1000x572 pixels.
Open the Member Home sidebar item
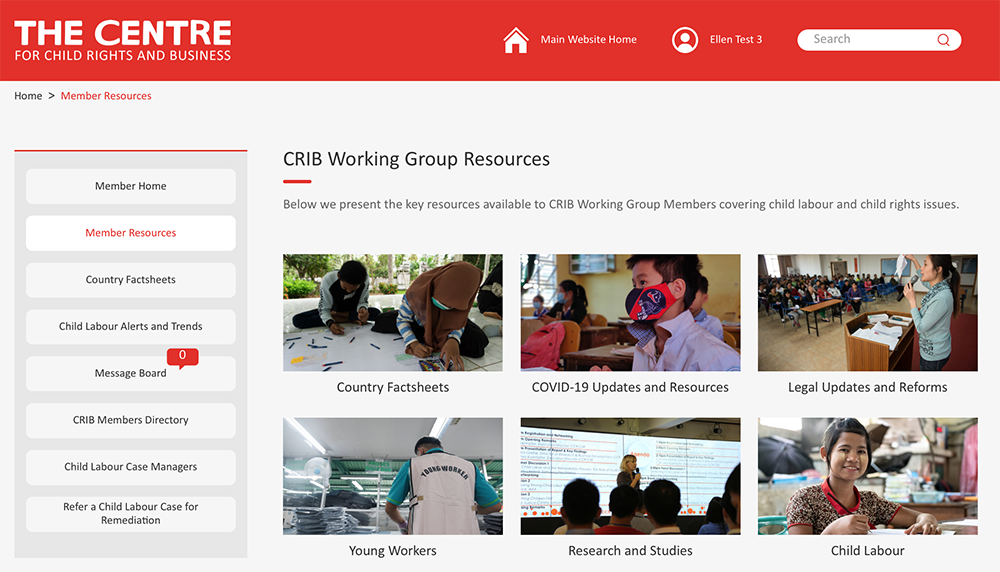[131, 186]
